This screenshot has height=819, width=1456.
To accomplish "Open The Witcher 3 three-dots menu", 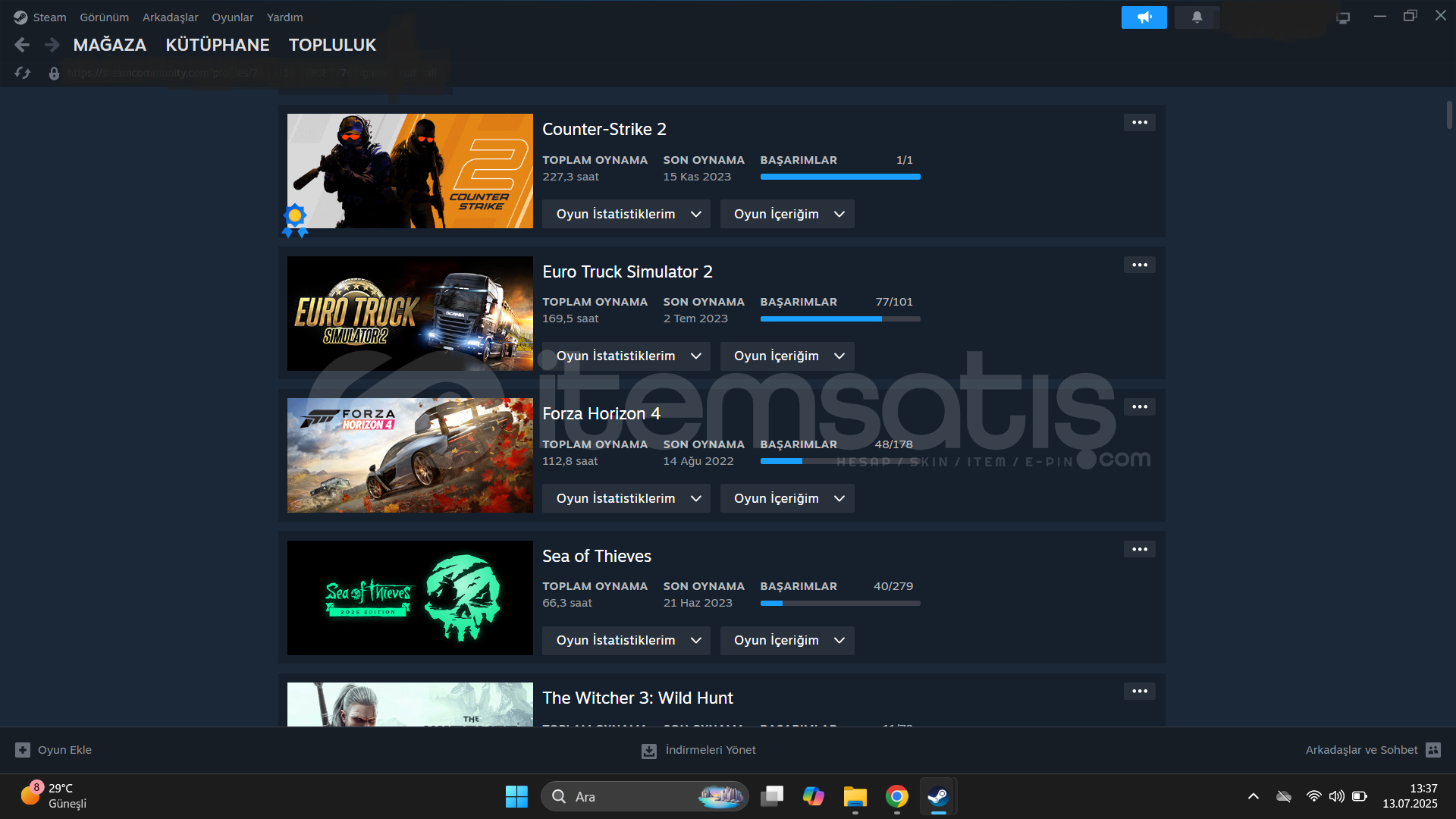I will point(1139,691).
